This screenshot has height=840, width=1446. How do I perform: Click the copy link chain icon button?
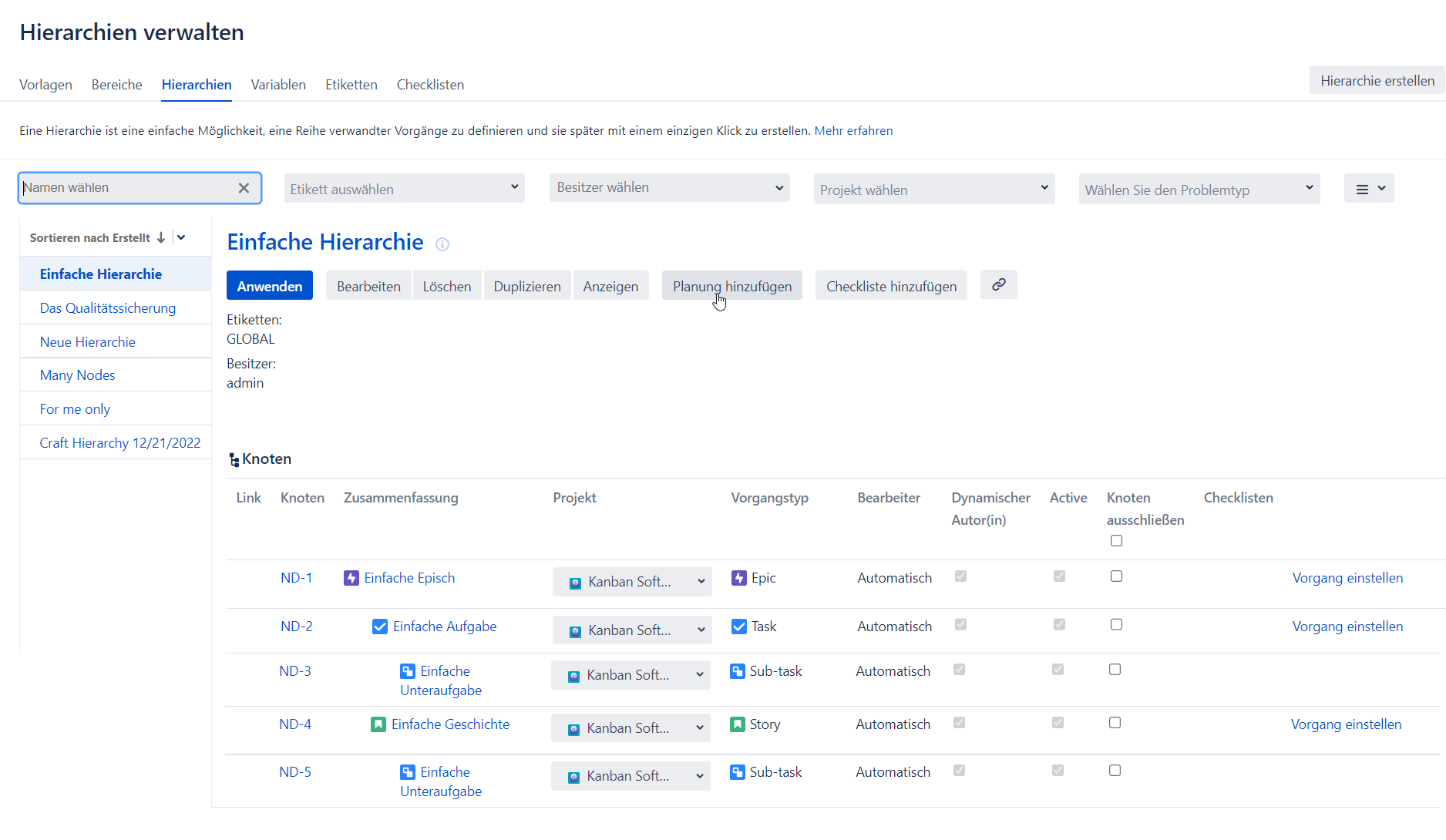tap(998, 285)
